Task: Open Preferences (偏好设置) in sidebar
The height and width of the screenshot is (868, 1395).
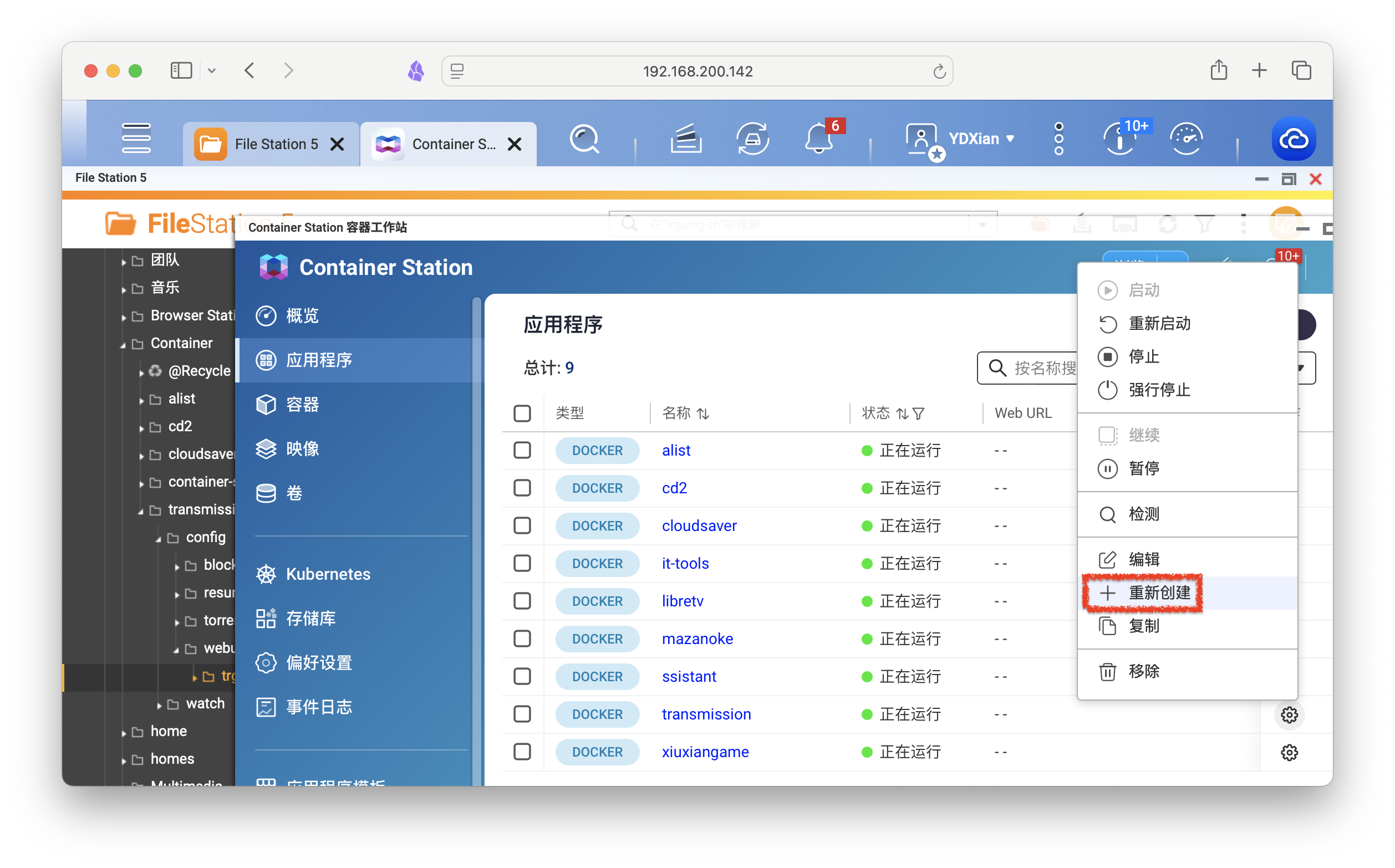Action: pos(360,662)
